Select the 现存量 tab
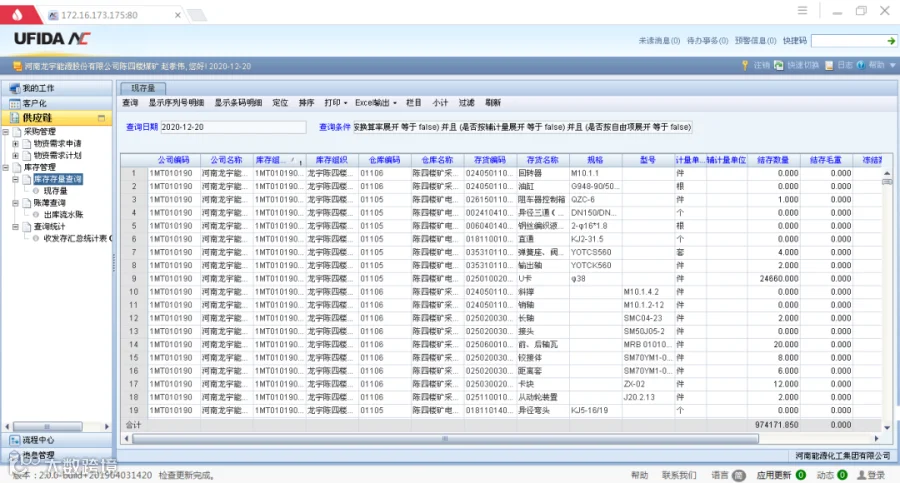The image size is (900, 483). [x=143, y=88]
